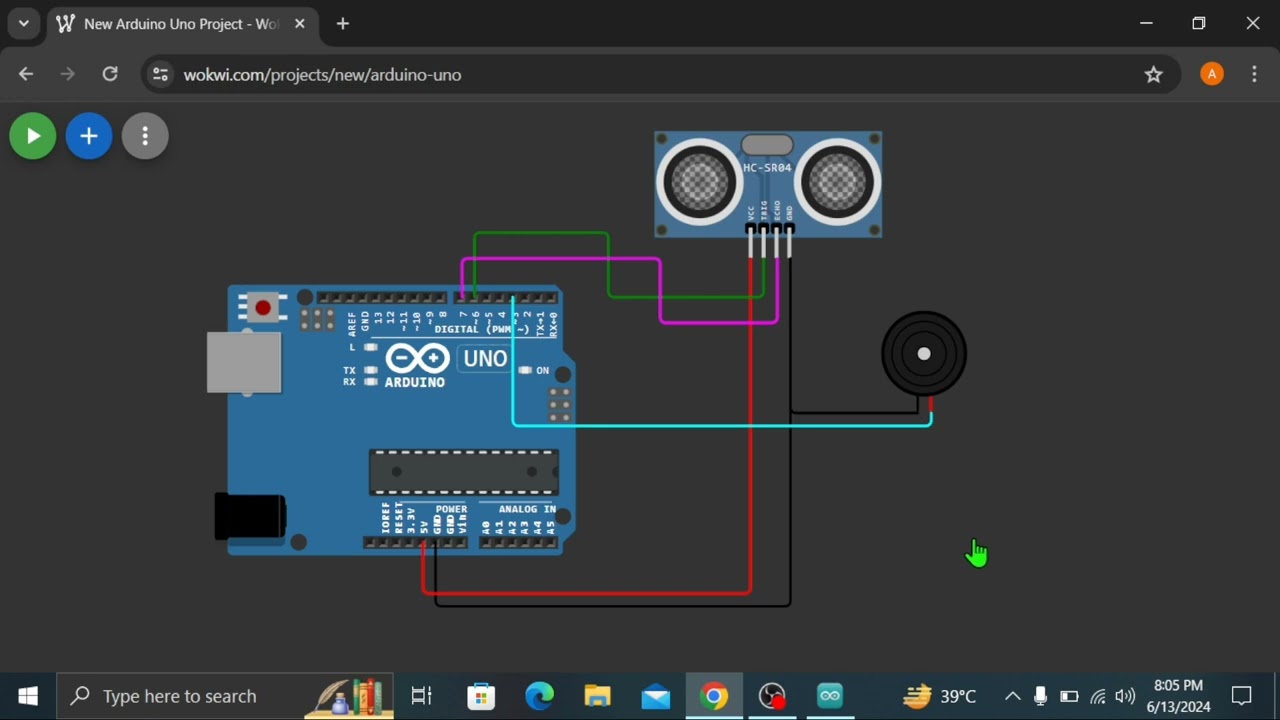Reload the Wokwi page
The height and width of the screenshot is (720, 1280).
[x=110, y=74]
